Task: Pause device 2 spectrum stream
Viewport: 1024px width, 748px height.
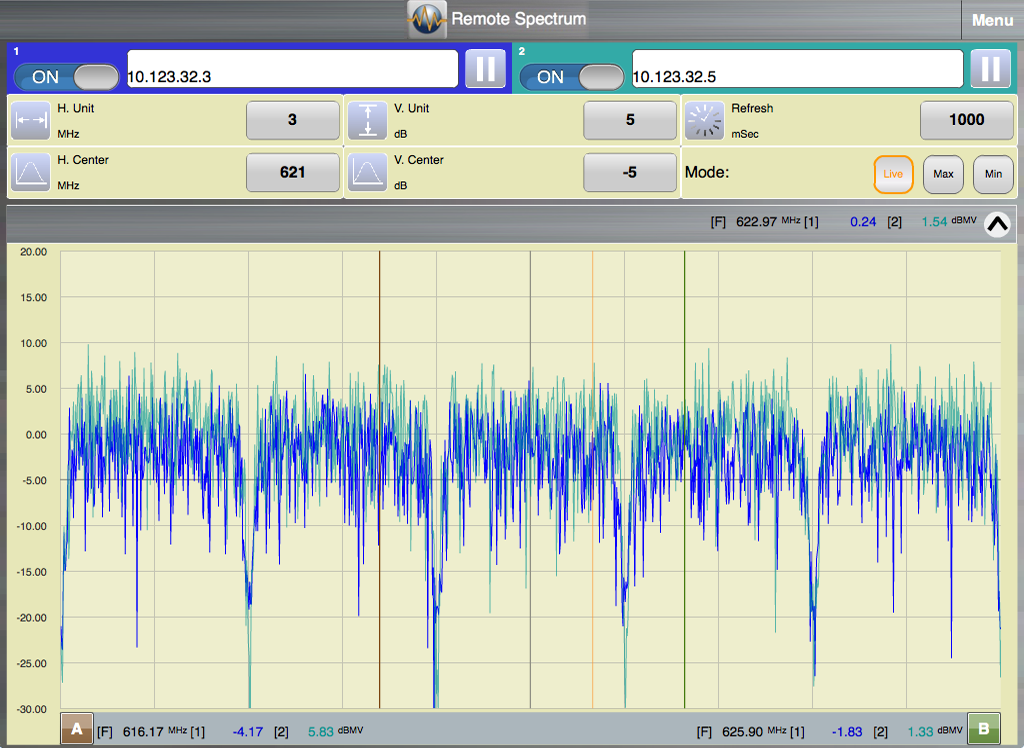Action: 990,69
